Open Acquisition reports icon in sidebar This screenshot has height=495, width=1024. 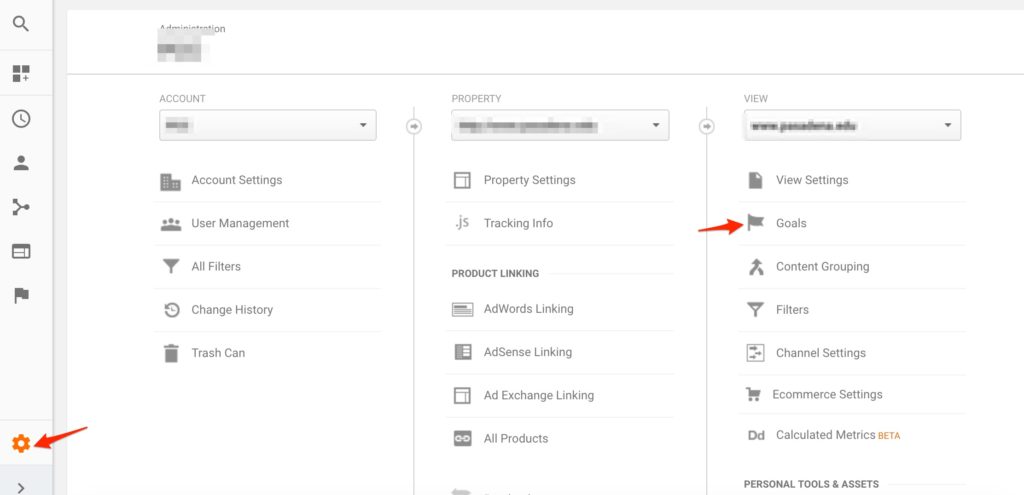pyautogui.click(x=21, y=207)
